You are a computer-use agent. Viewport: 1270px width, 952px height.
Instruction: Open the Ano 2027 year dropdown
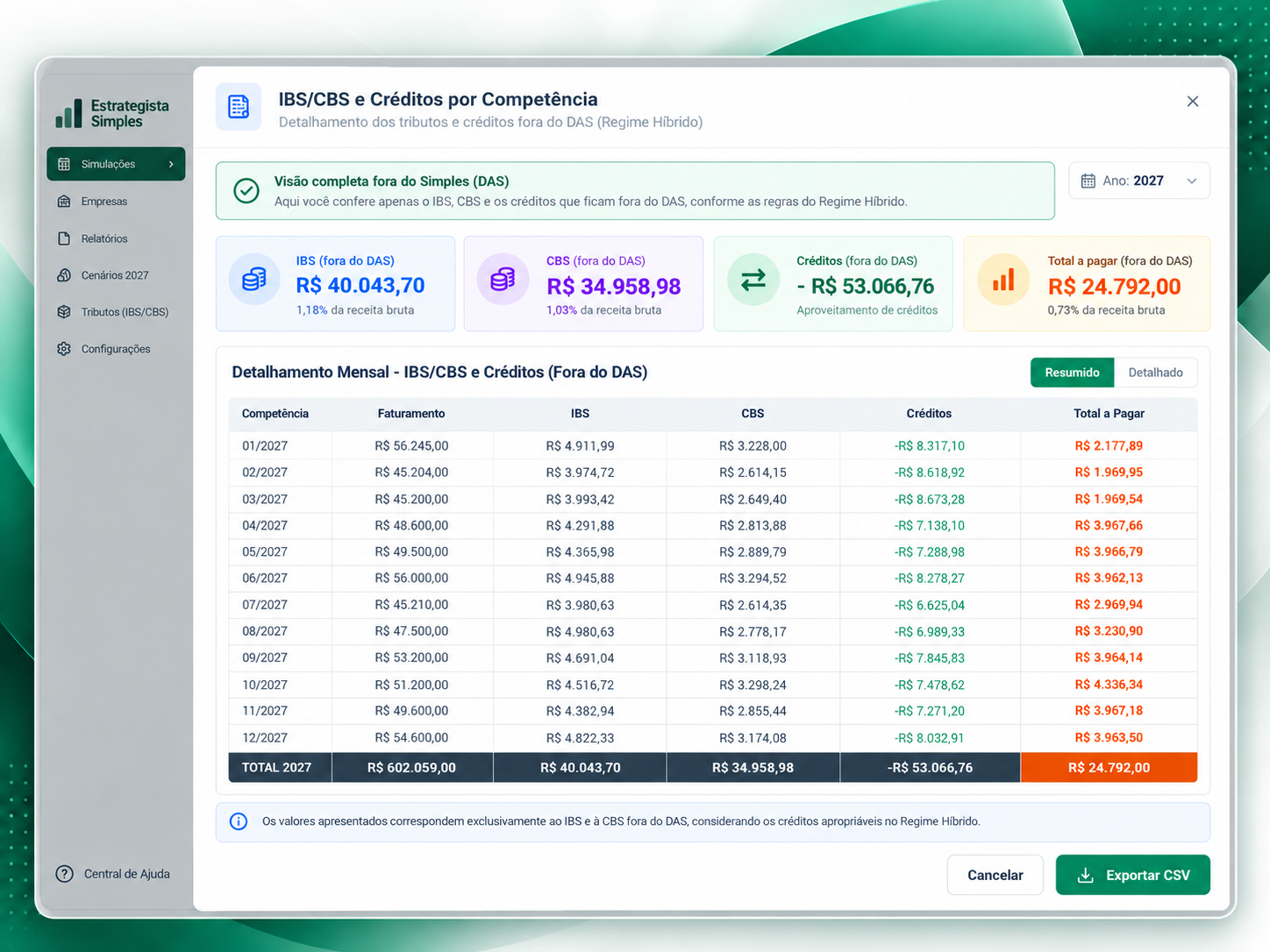(1139, 181)
